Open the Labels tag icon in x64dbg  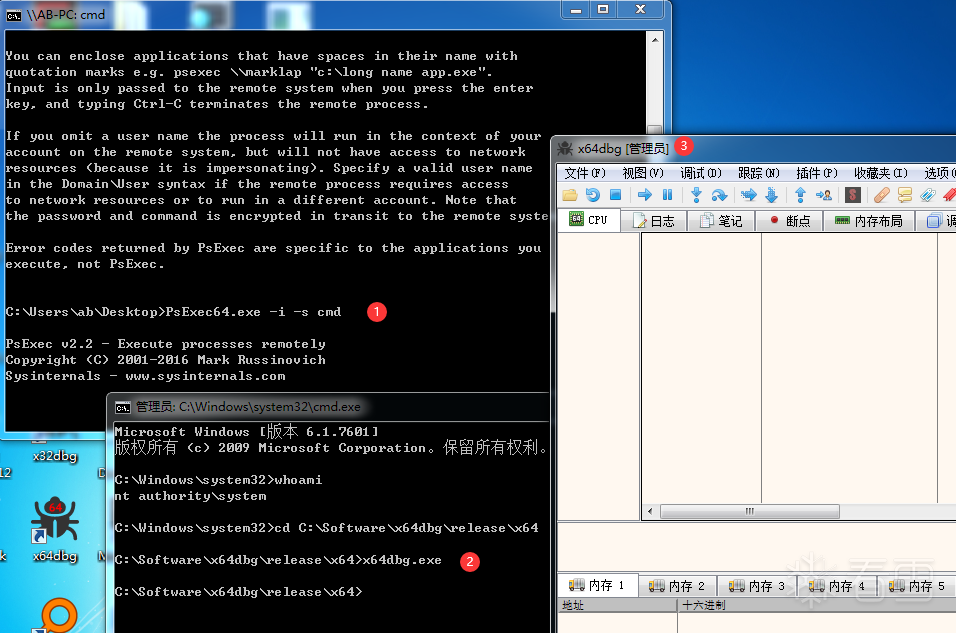coord(928,195)
